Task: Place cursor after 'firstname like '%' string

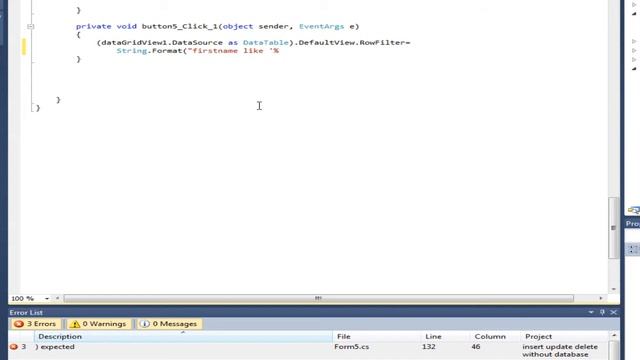Action: 279,51
